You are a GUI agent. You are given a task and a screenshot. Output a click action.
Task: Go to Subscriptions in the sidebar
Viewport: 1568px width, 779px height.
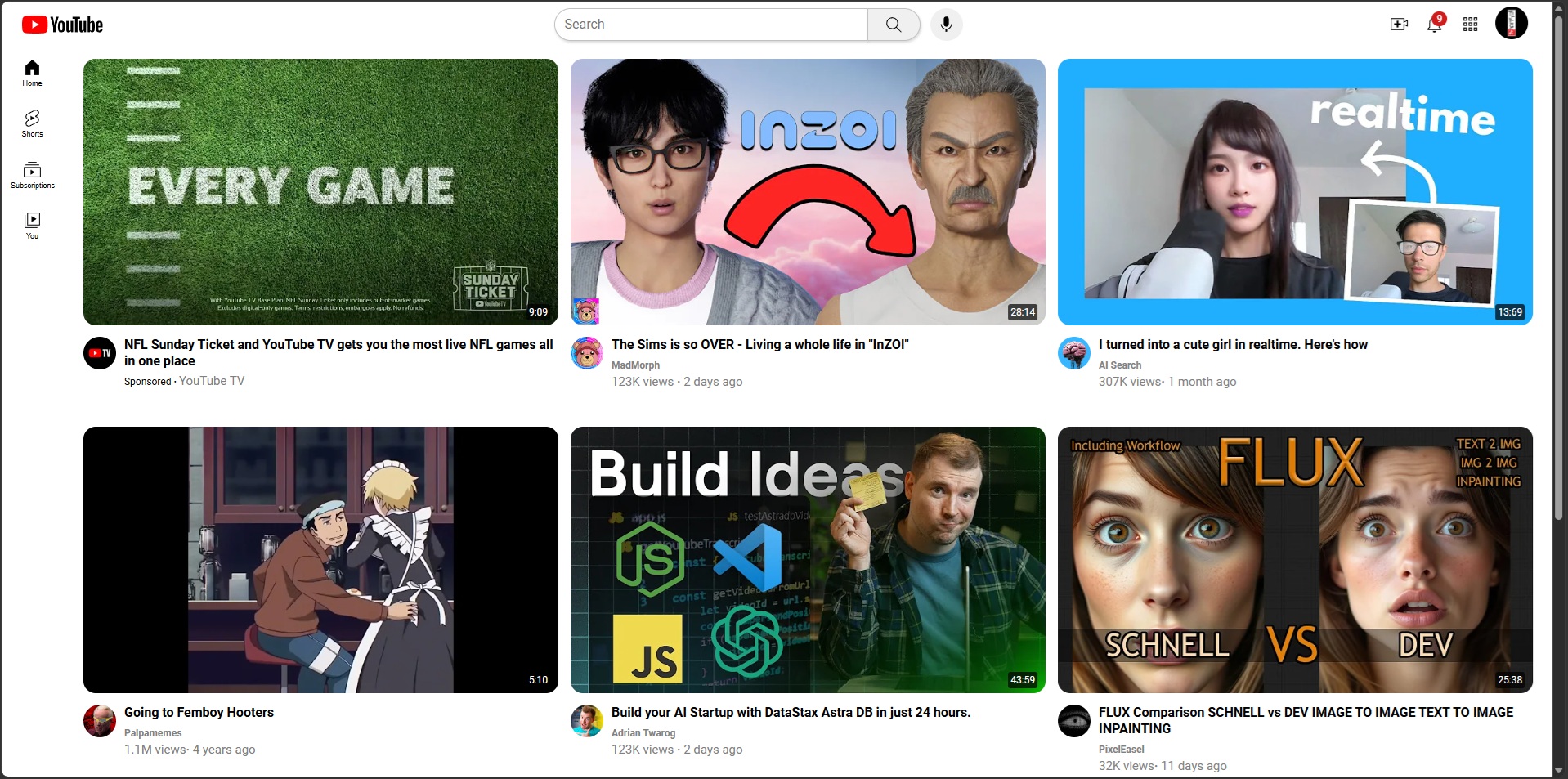point(32,175)
